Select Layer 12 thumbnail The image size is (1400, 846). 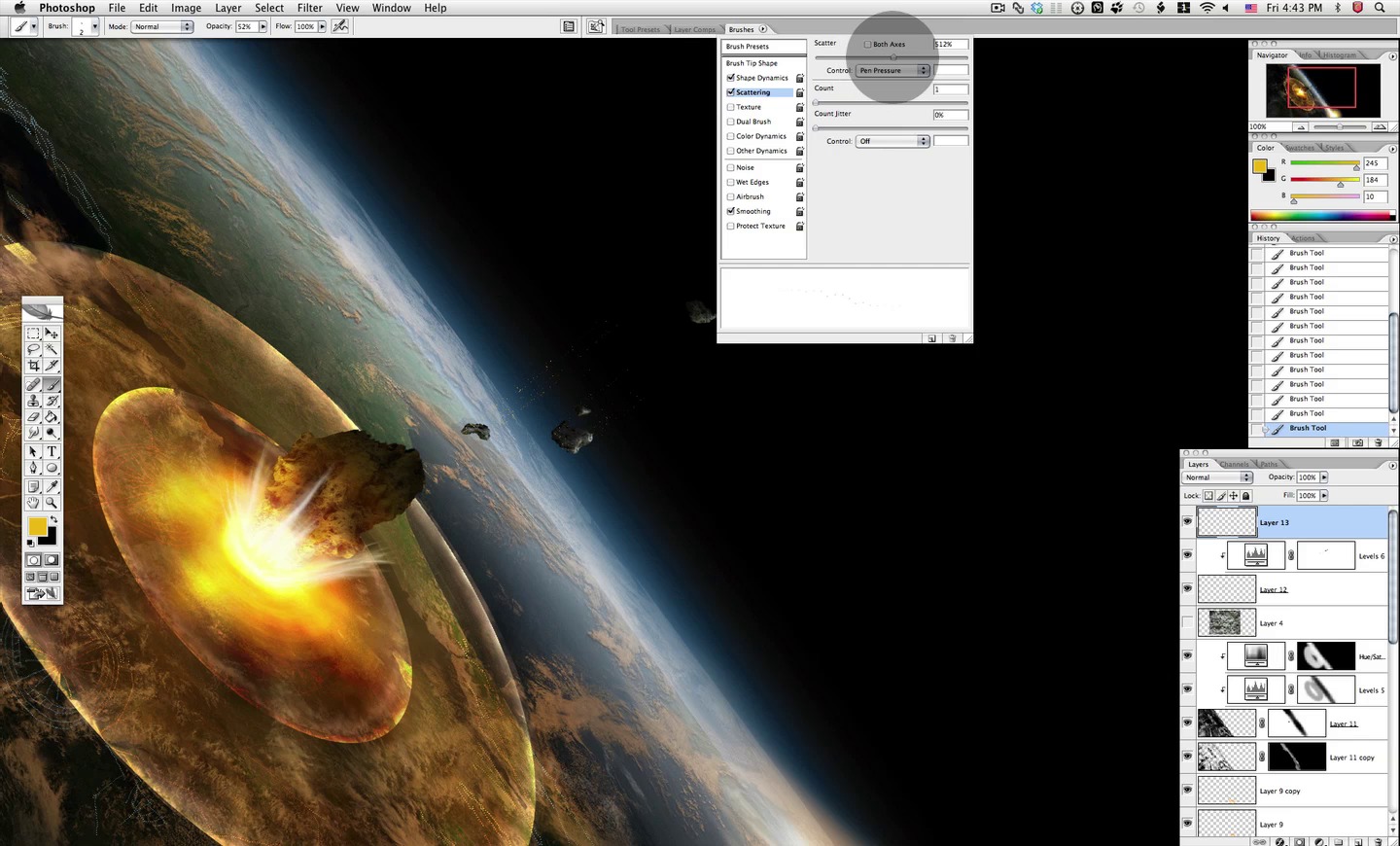click(x=1227, y=589)
